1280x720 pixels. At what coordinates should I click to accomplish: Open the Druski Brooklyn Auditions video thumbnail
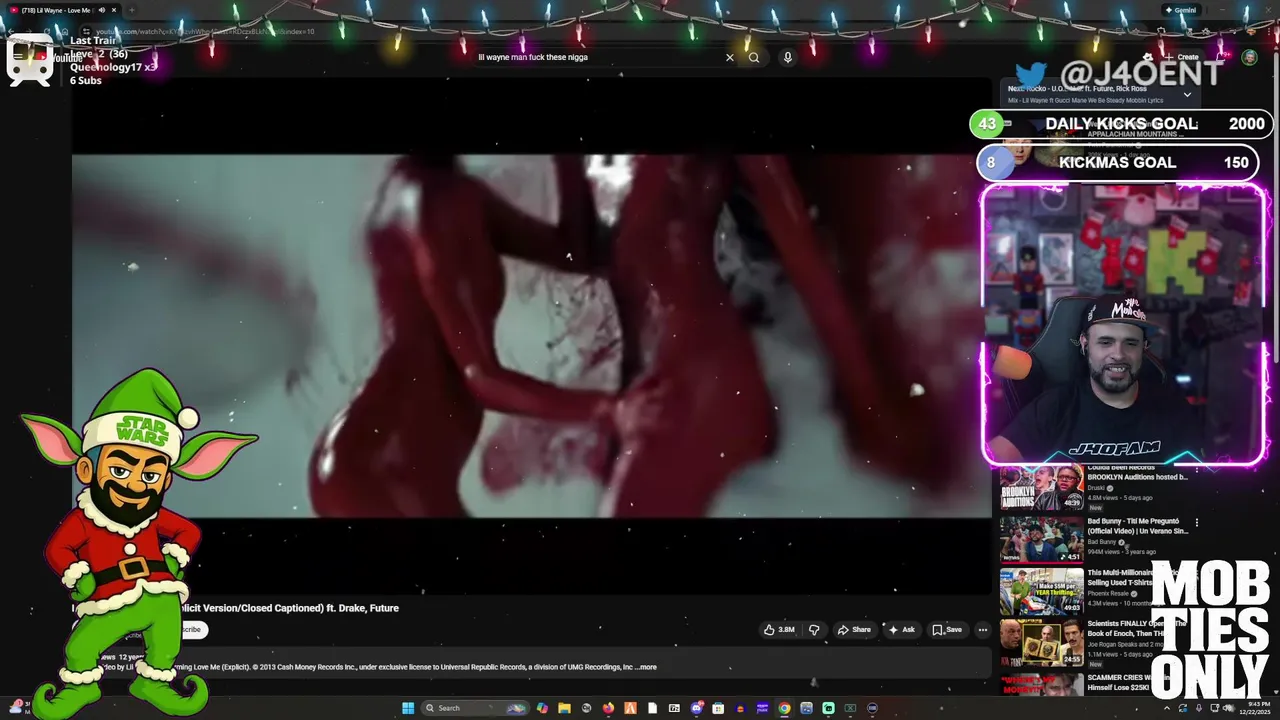tap(1042, 490)
